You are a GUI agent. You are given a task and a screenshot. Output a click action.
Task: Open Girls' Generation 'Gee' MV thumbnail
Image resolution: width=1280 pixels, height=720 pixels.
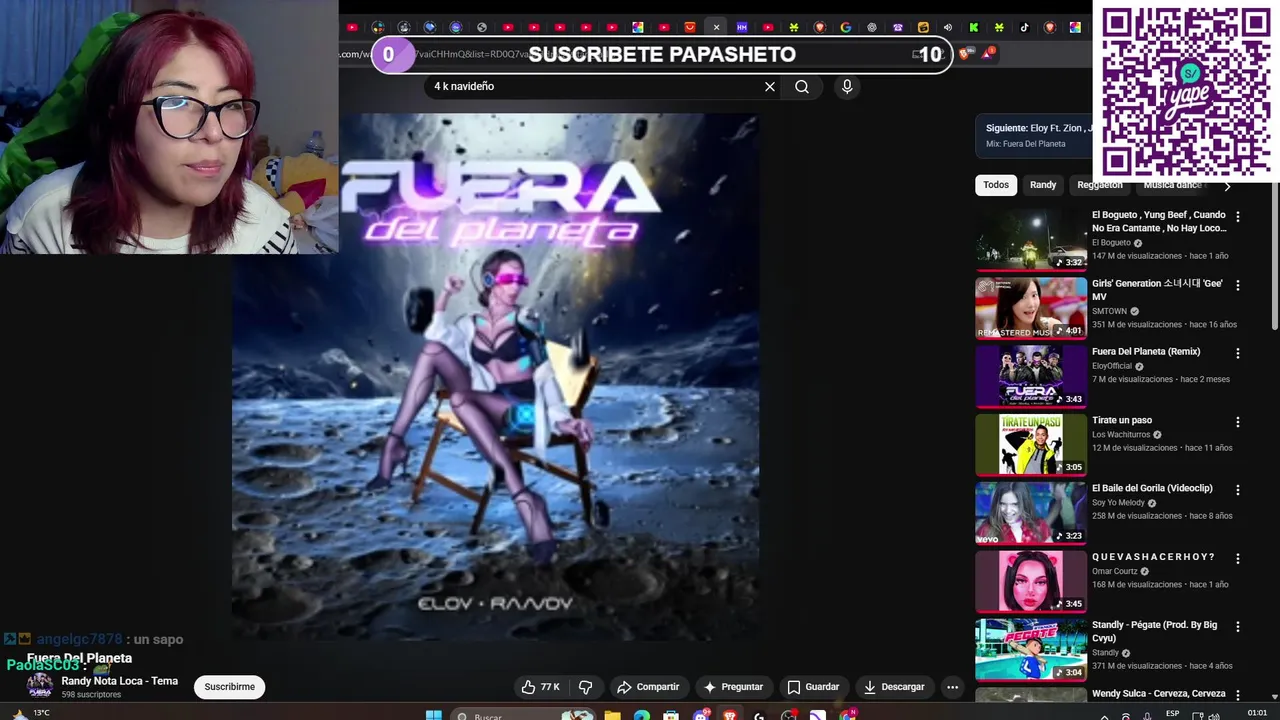click(1031, 308)
